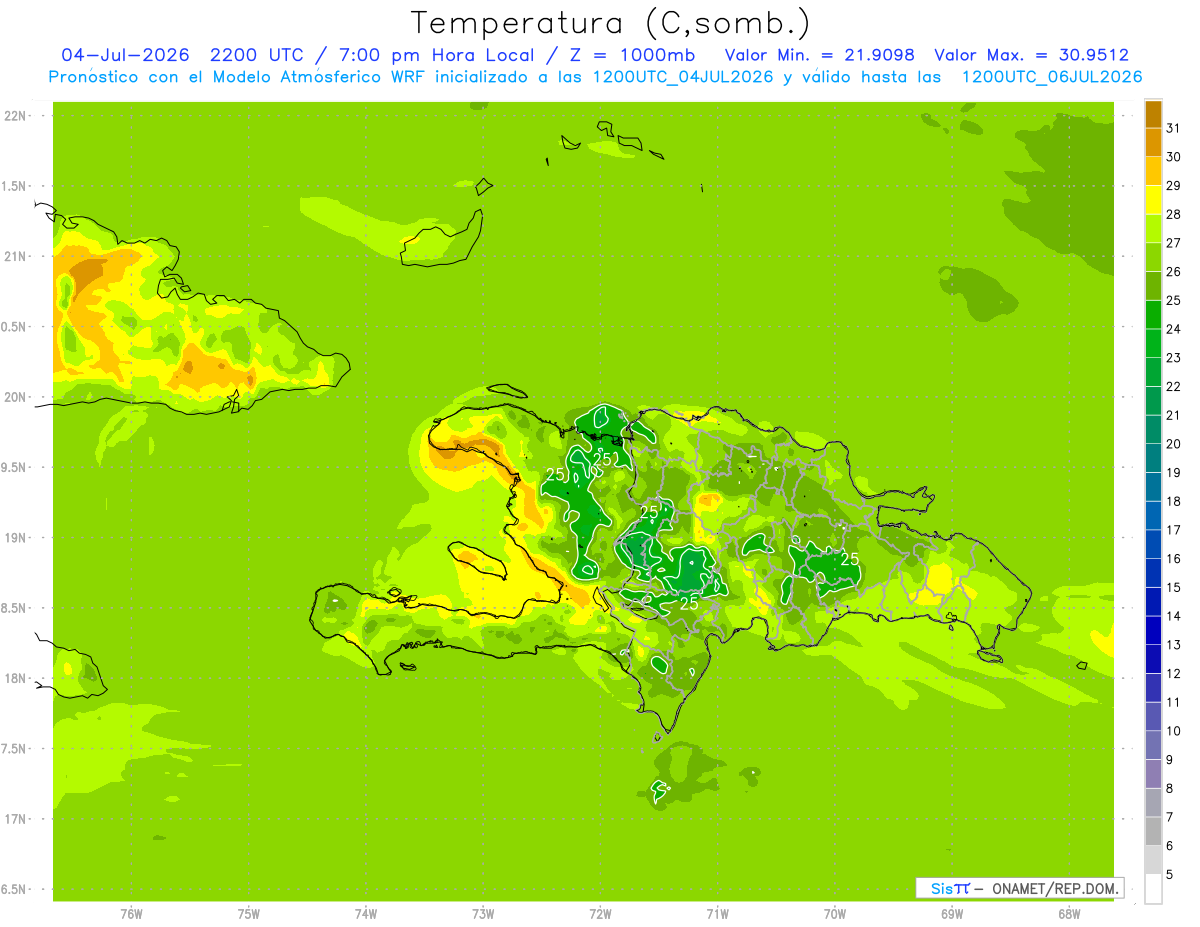Viewport: 1200px width, 927px height.
Task: Click the '17N' latitude axis label
Action: coord(14,819)
